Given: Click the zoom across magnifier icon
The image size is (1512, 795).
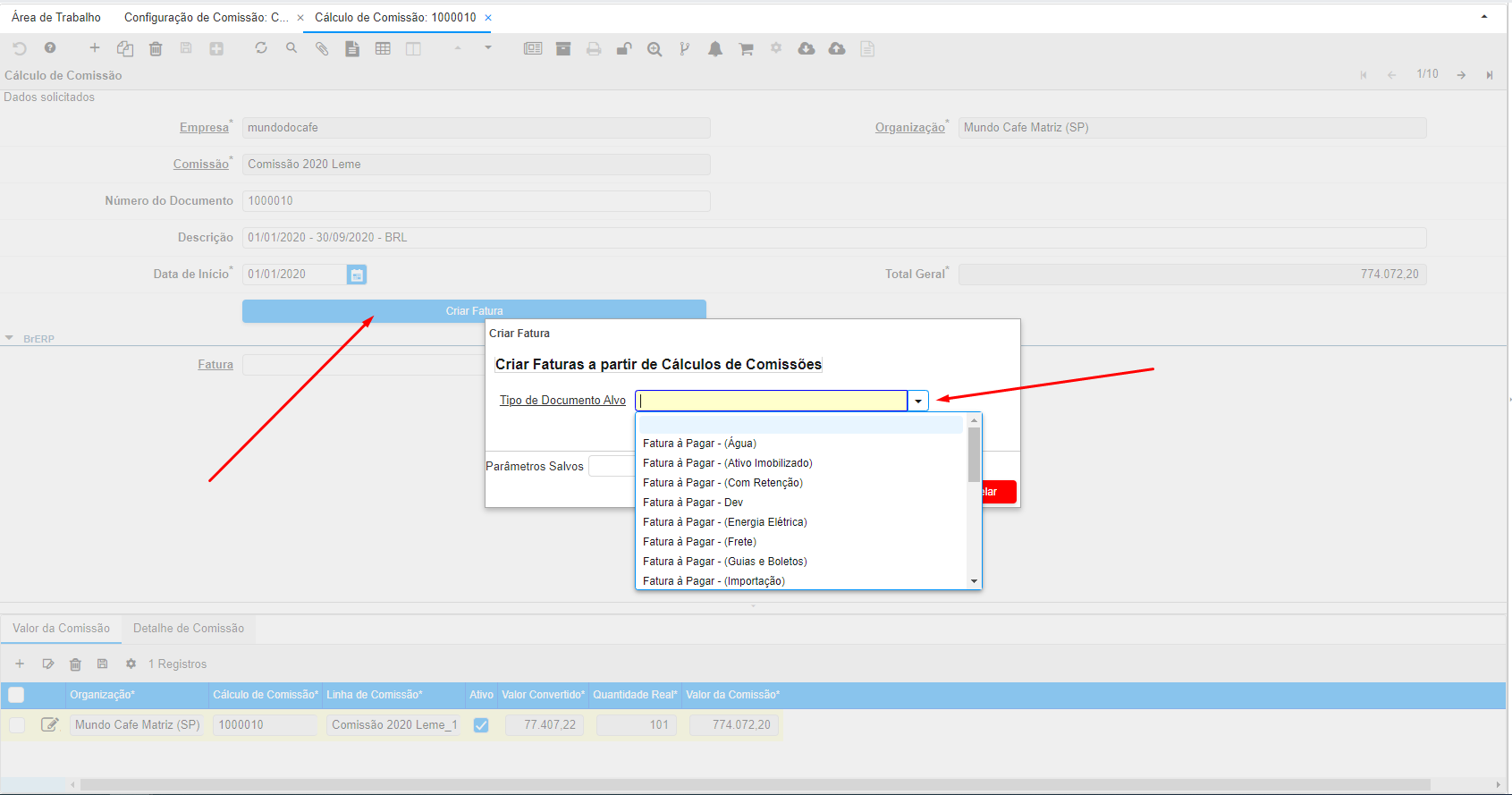Looking at the screenshot, I should 655,49.
